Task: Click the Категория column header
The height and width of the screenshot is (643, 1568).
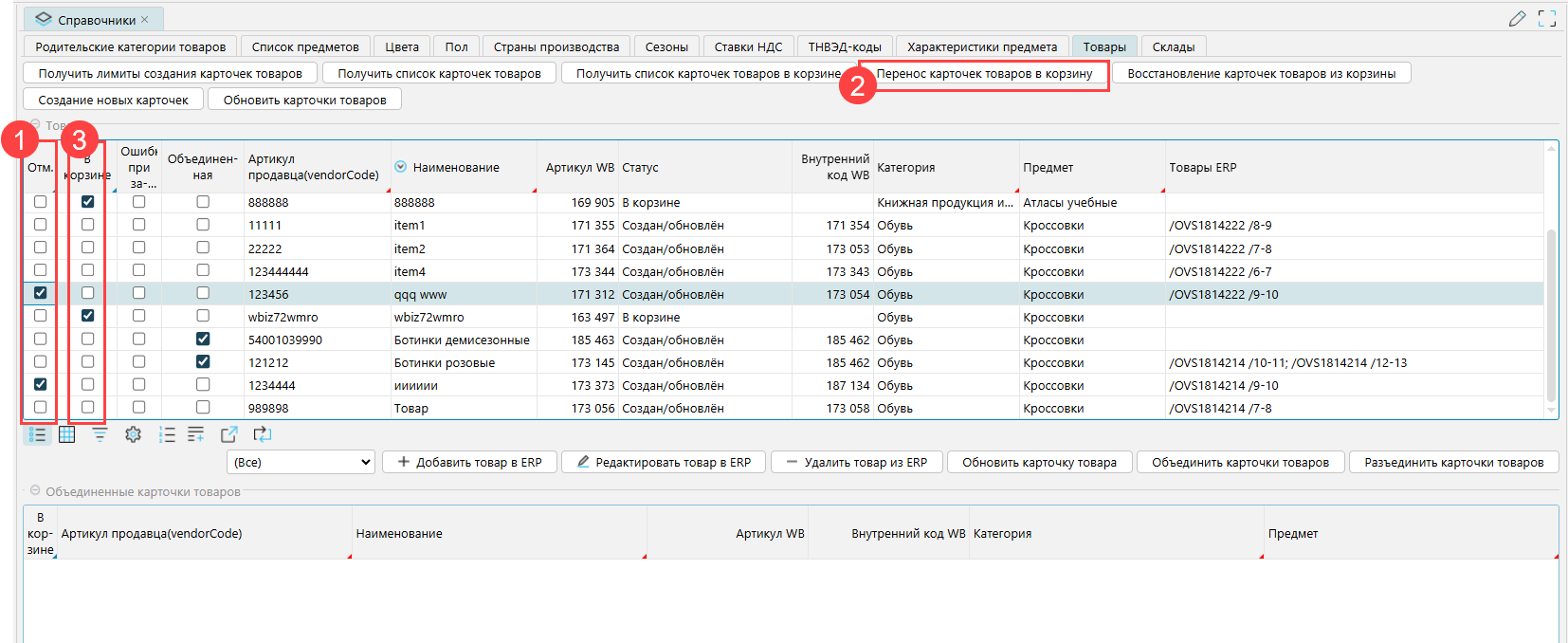Action: click(946, 167)
